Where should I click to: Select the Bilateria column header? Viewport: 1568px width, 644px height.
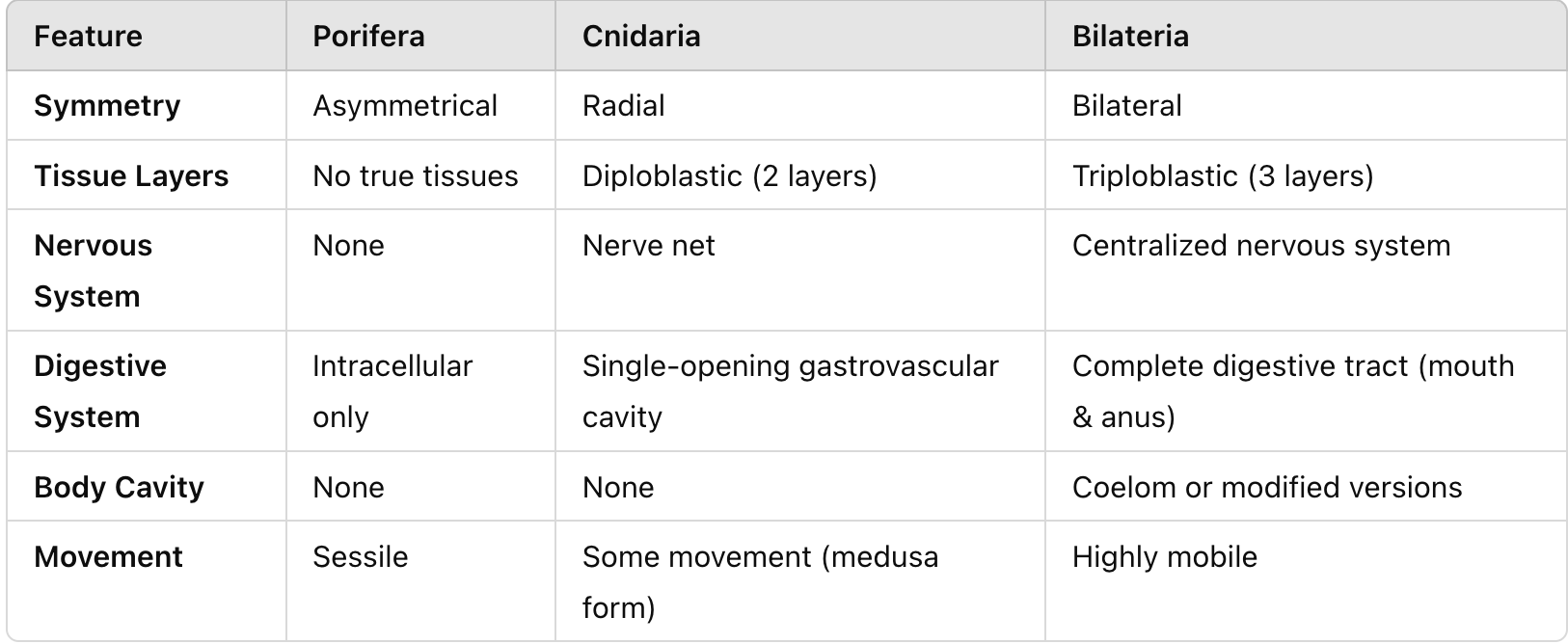tap(1130, 37)
